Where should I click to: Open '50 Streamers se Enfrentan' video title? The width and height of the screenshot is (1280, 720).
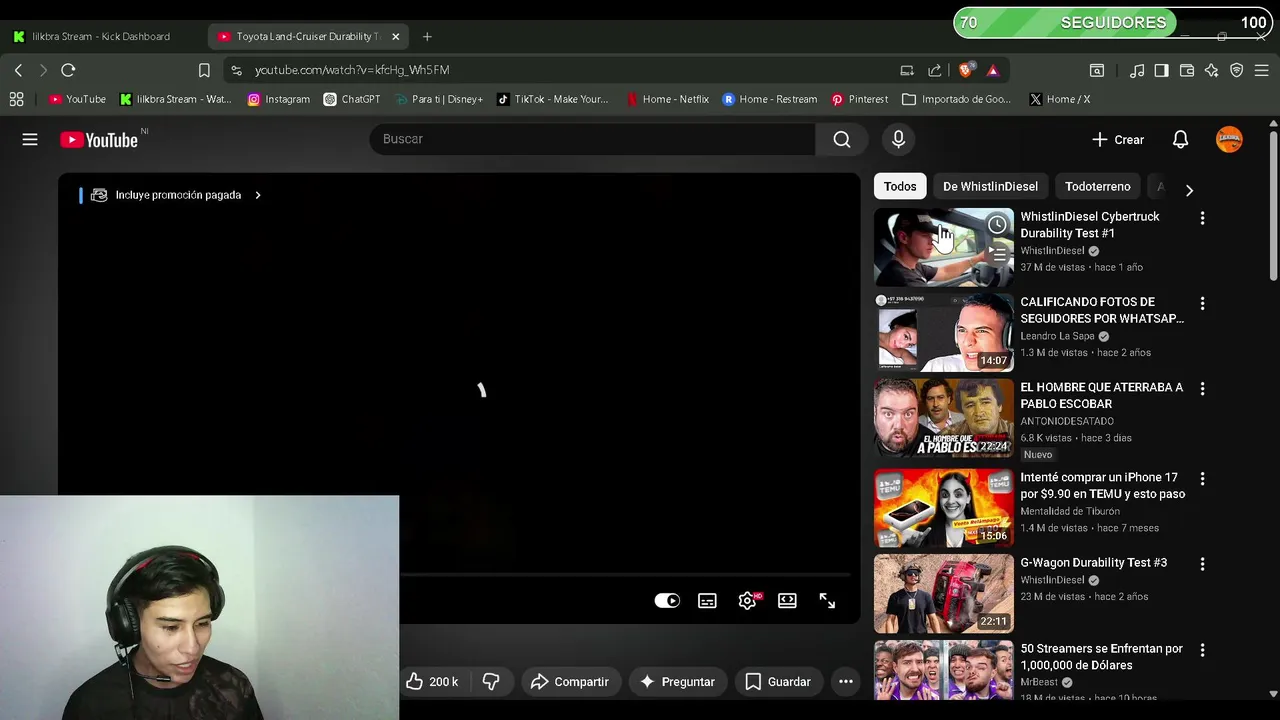pyautogui.click(x=1101, y=657)
